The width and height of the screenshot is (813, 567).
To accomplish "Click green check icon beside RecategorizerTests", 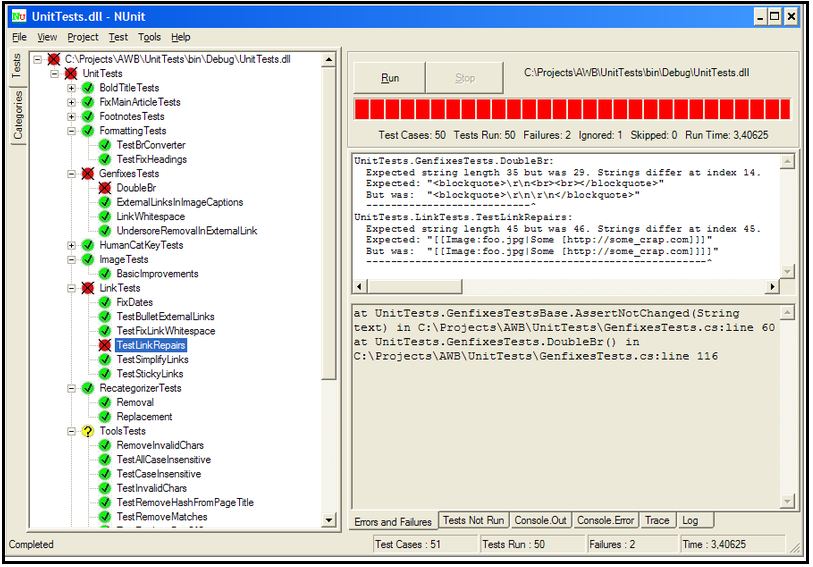I will [88, 388].
